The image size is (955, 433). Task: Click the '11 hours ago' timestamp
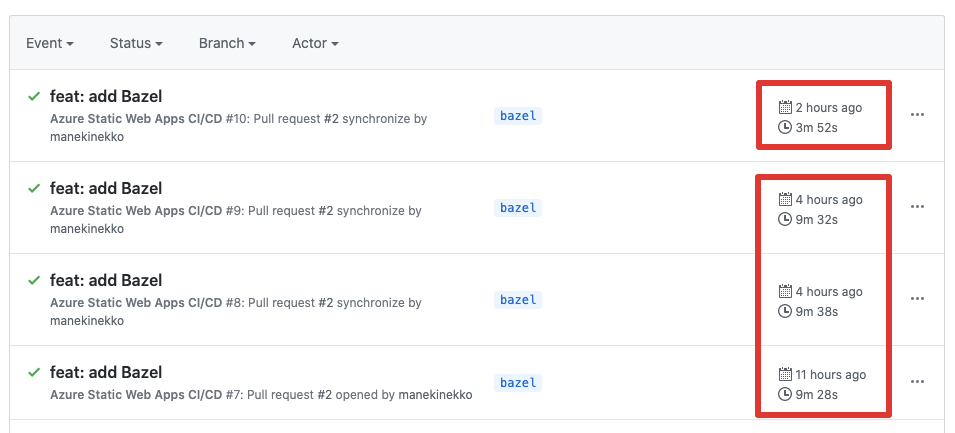click(x=830, y=375)
